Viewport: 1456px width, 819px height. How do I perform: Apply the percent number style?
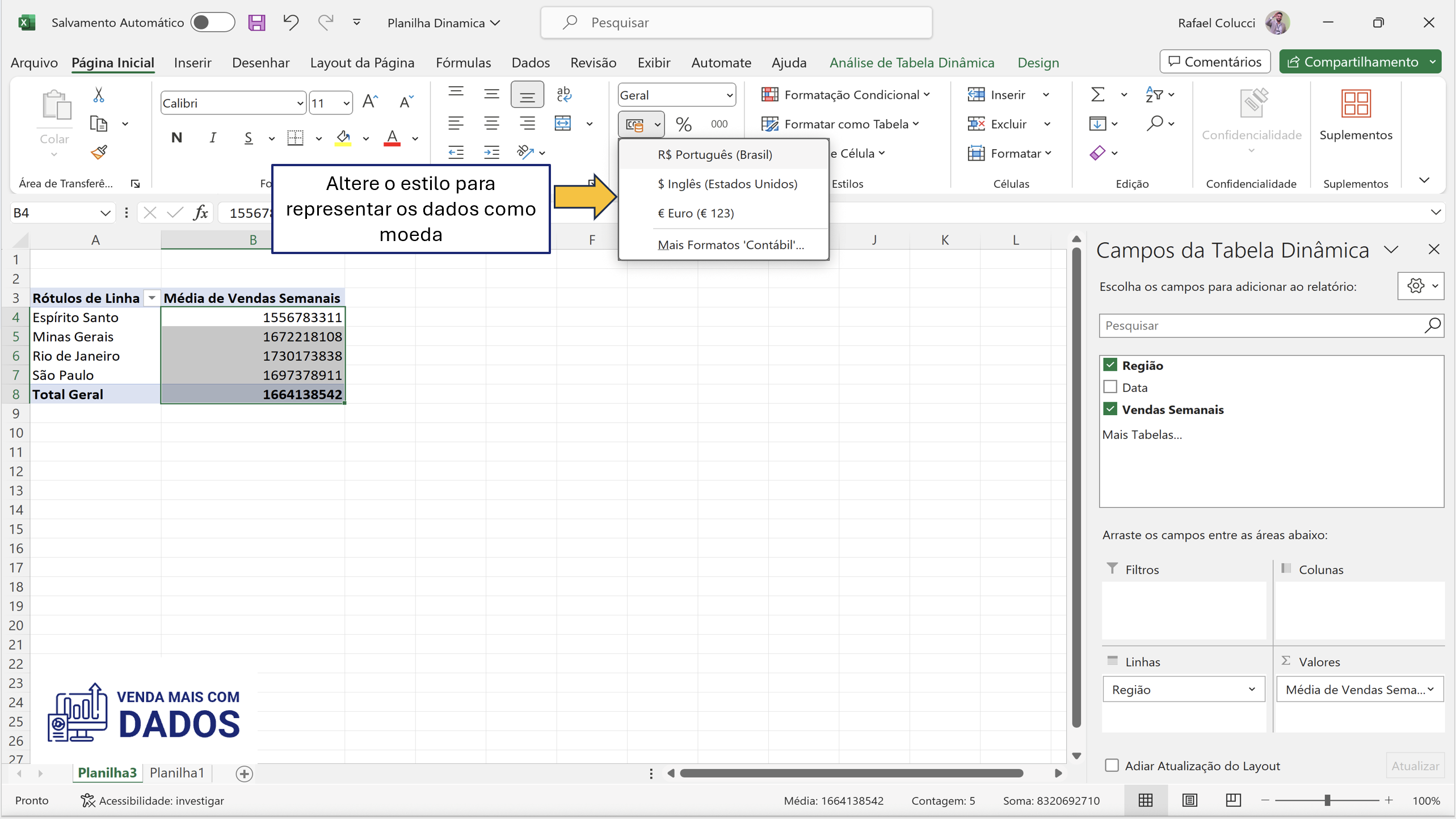coord(683,124)
